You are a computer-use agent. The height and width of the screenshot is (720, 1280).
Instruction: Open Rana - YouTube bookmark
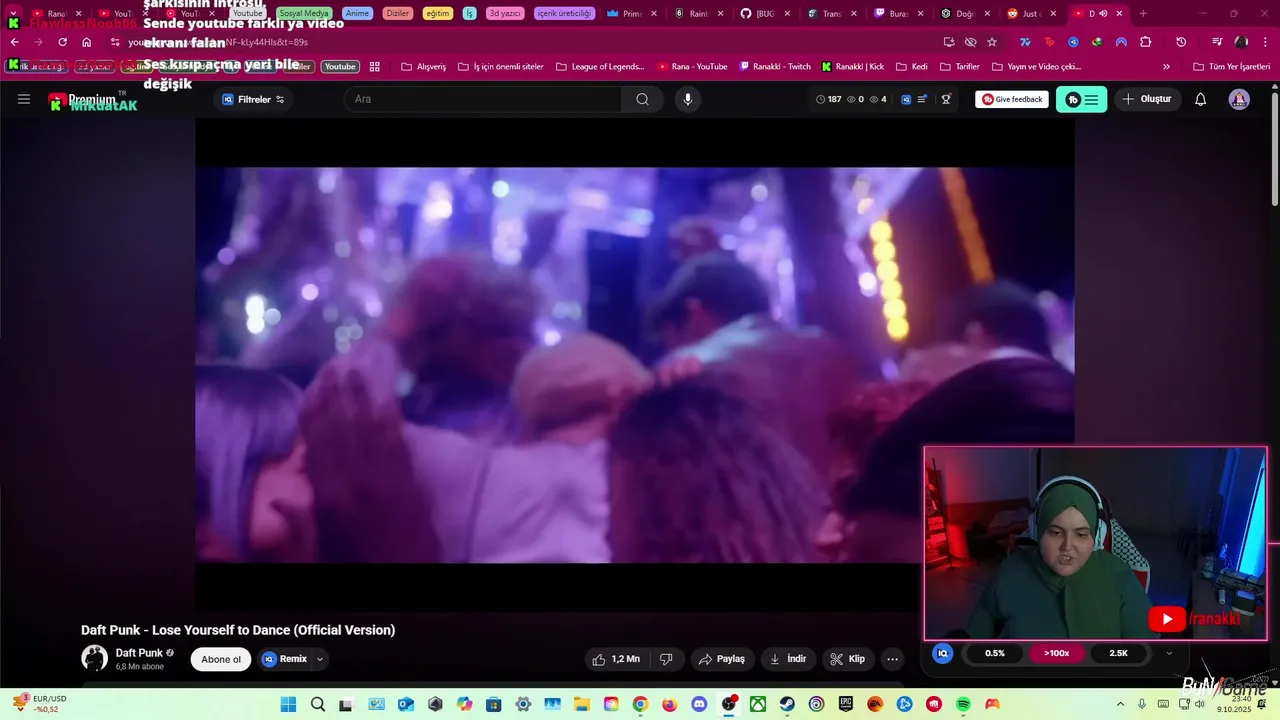pos(692,67)
